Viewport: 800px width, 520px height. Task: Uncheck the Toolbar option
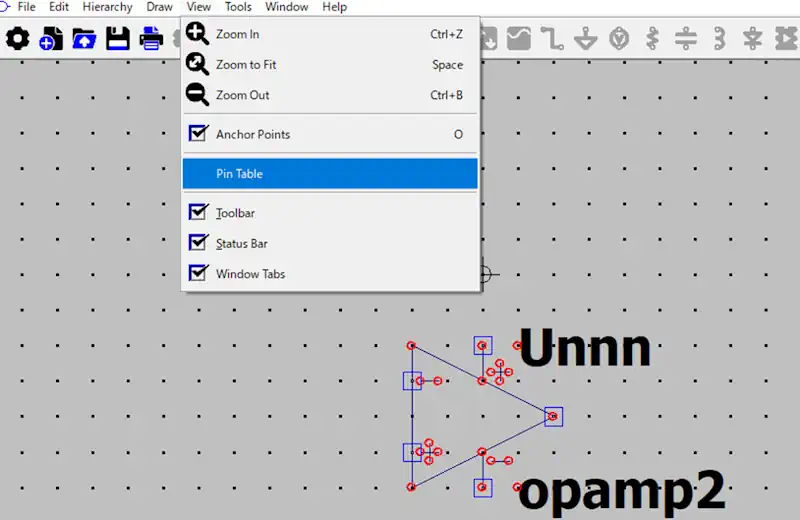pyautogui.click(x=198, y=213)
